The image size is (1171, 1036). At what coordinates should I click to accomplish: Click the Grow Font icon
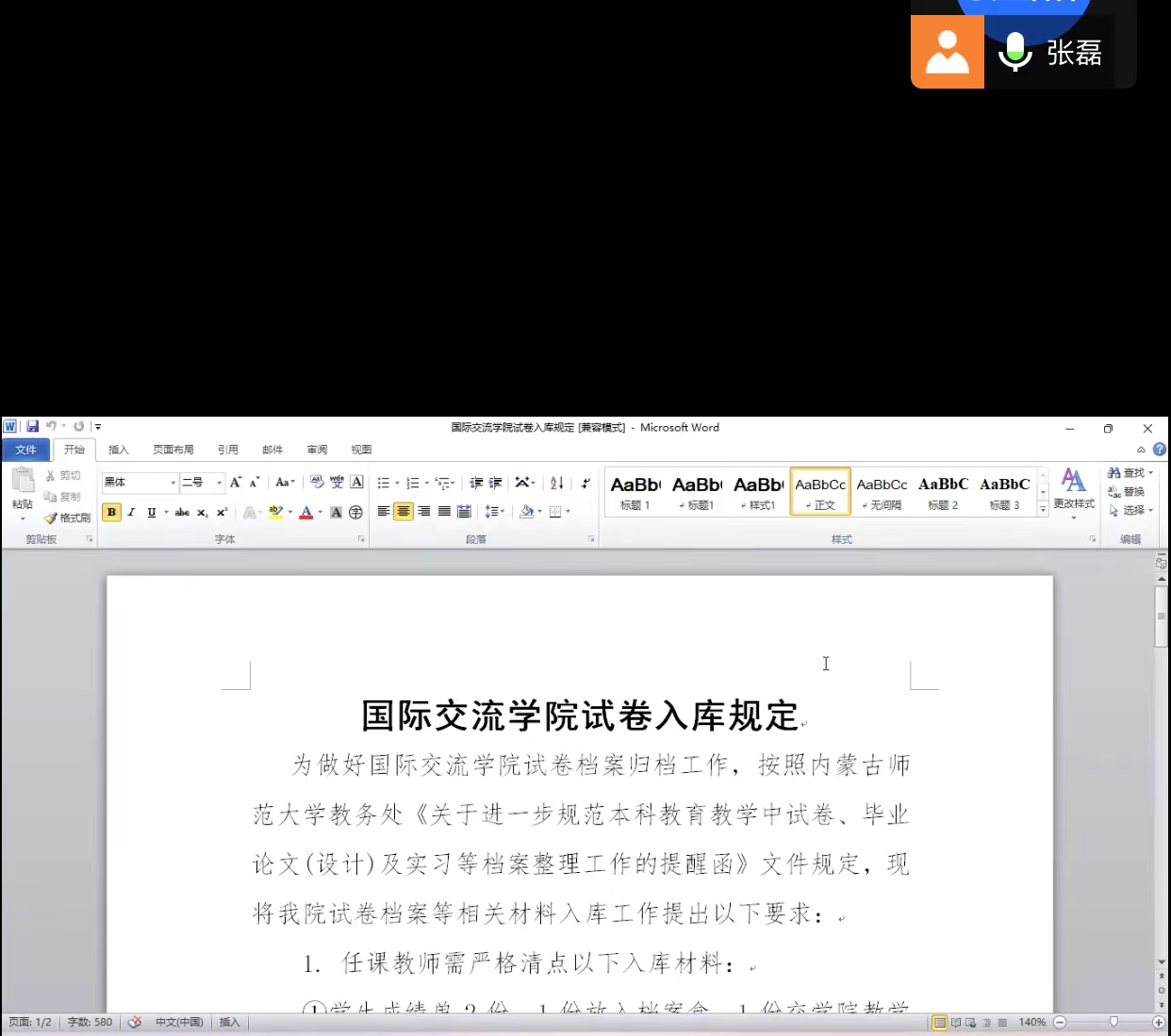[236, 483]
